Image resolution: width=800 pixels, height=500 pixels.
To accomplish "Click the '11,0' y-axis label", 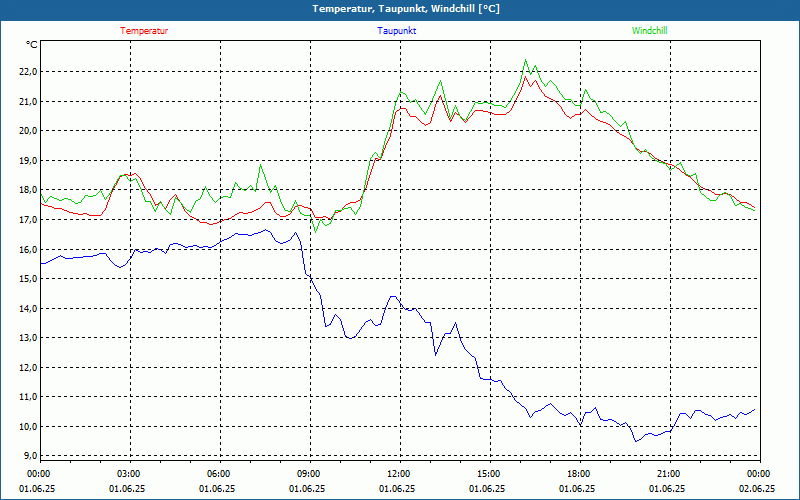I will (28, 396).
